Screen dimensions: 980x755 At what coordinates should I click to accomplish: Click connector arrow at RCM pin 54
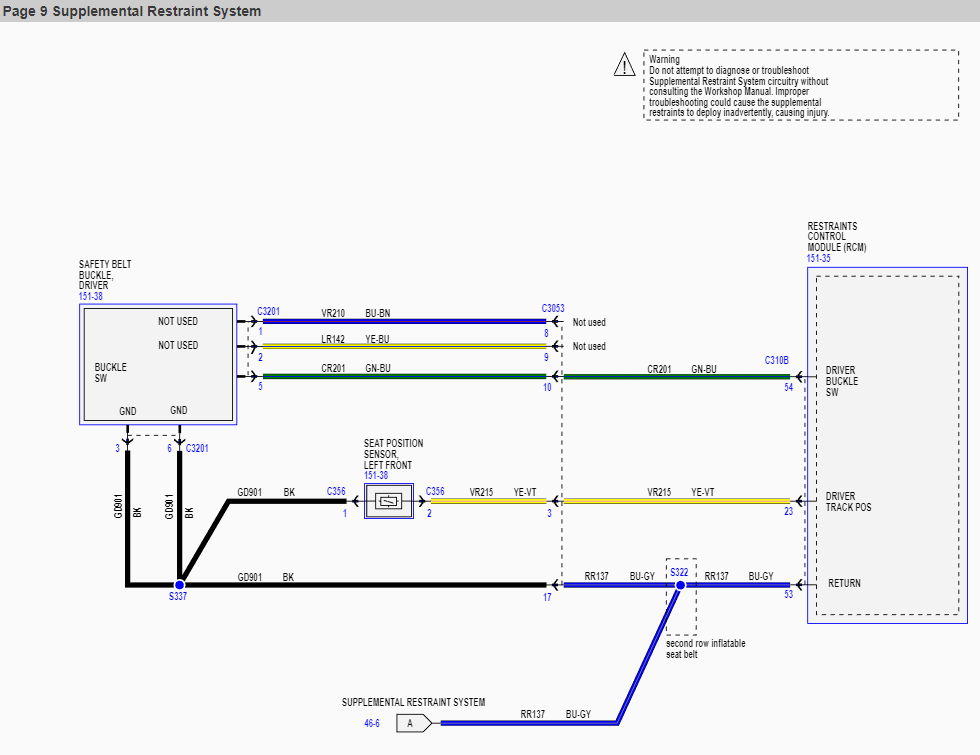(798, 377)
